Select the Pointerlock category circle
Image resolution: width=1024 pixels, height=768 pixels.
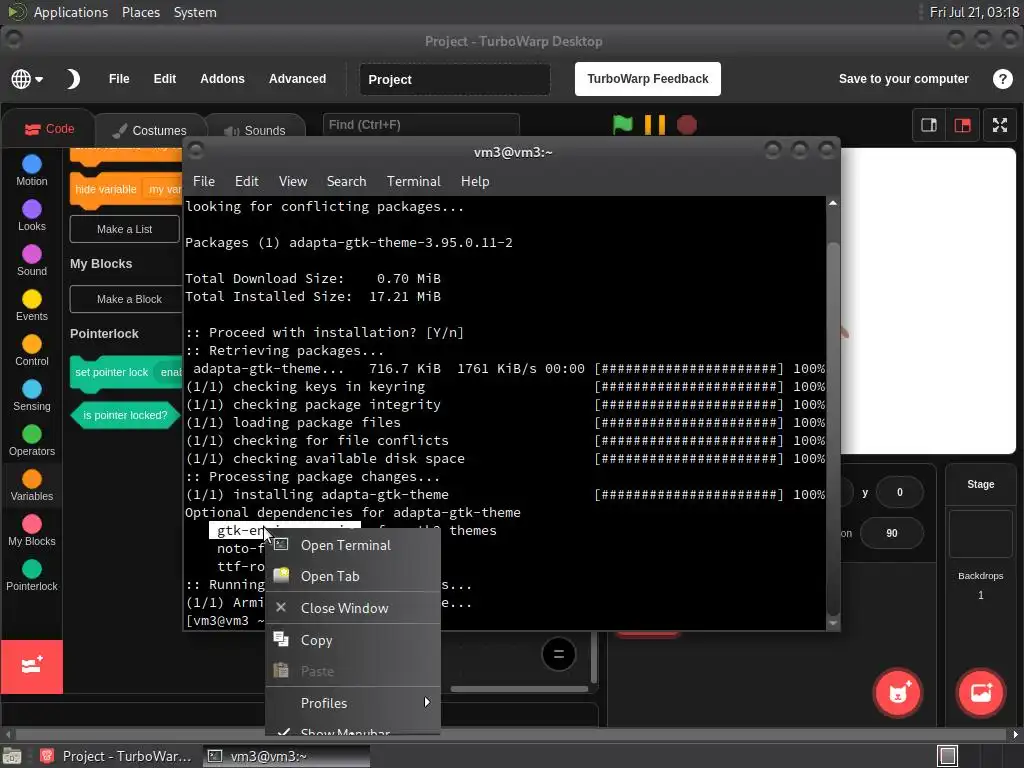(31, 569)
